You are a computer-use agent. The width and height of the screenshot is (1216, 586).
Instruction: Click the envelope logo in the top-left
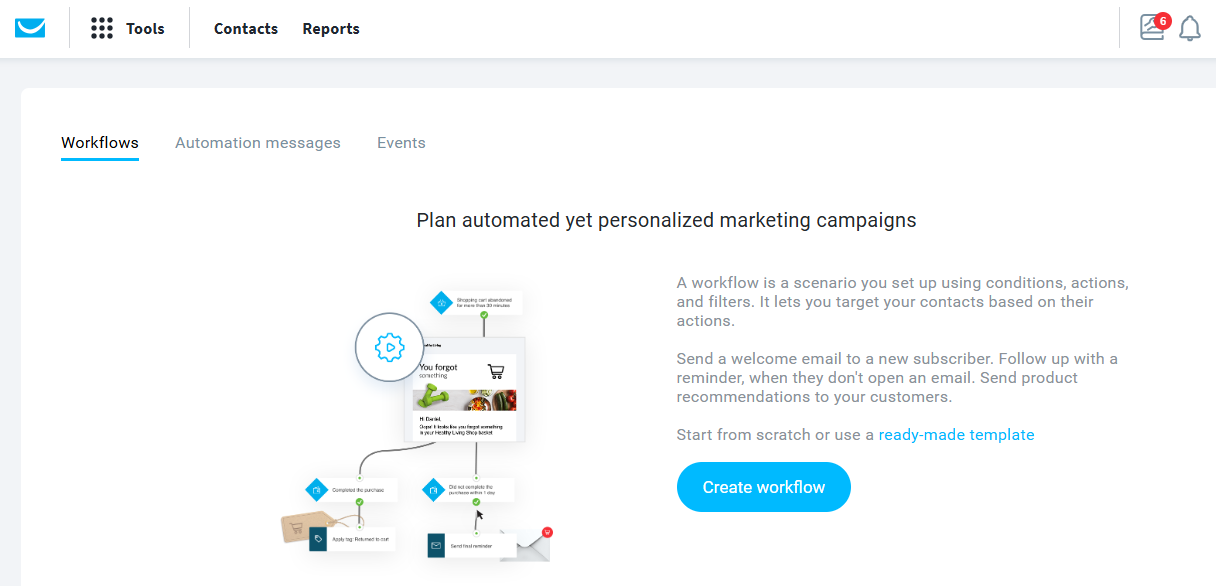30,27
